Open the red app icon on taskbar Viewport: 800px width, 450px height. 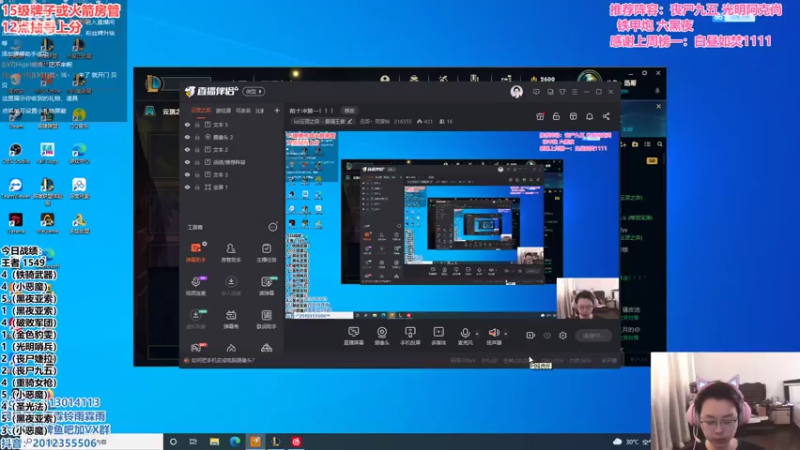coord(296,442)
